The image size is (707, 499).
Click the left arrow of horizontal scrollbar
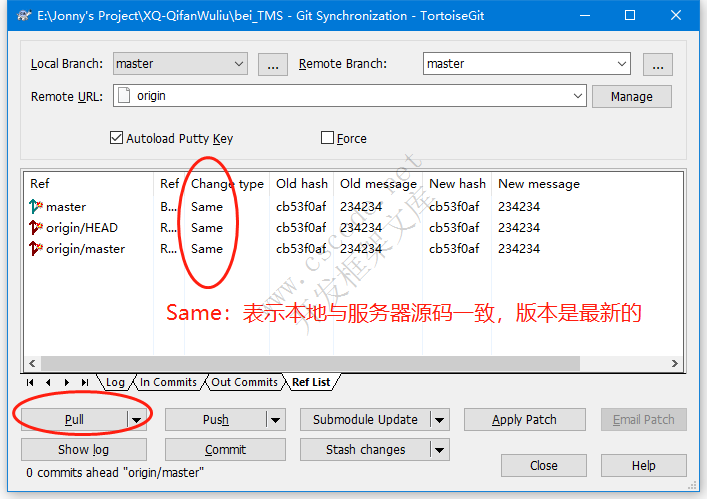pos(32,363)
